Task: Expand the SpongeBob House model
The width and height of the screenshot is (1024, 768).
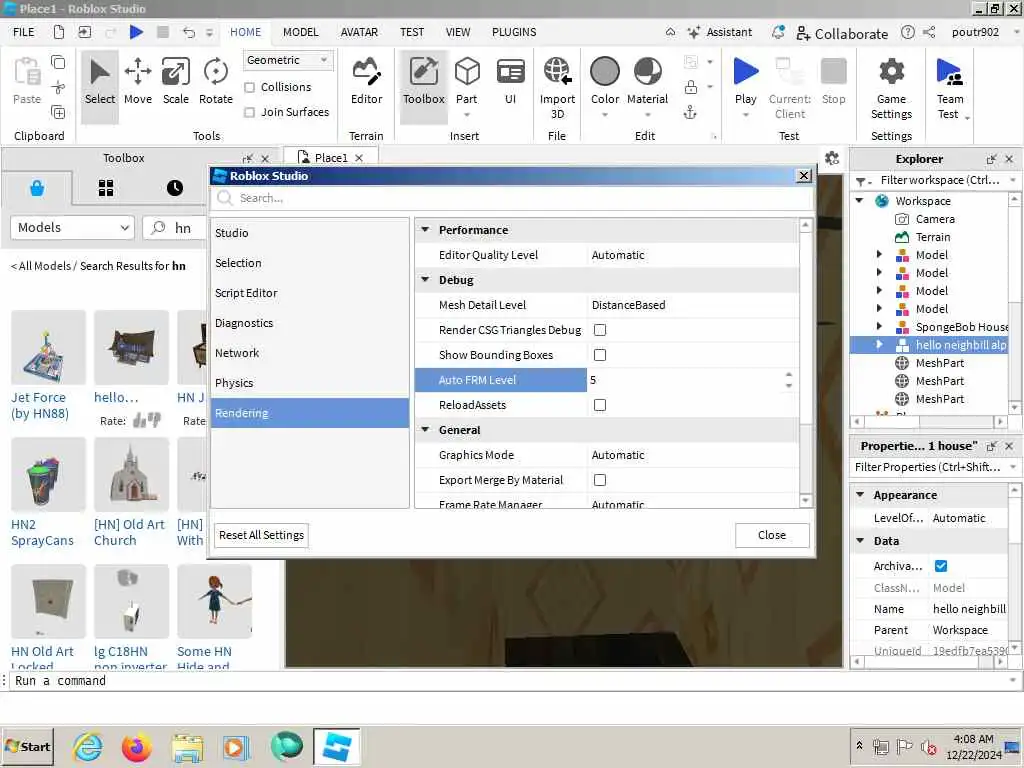Action: pyautogui.click(x=879, y=327)
